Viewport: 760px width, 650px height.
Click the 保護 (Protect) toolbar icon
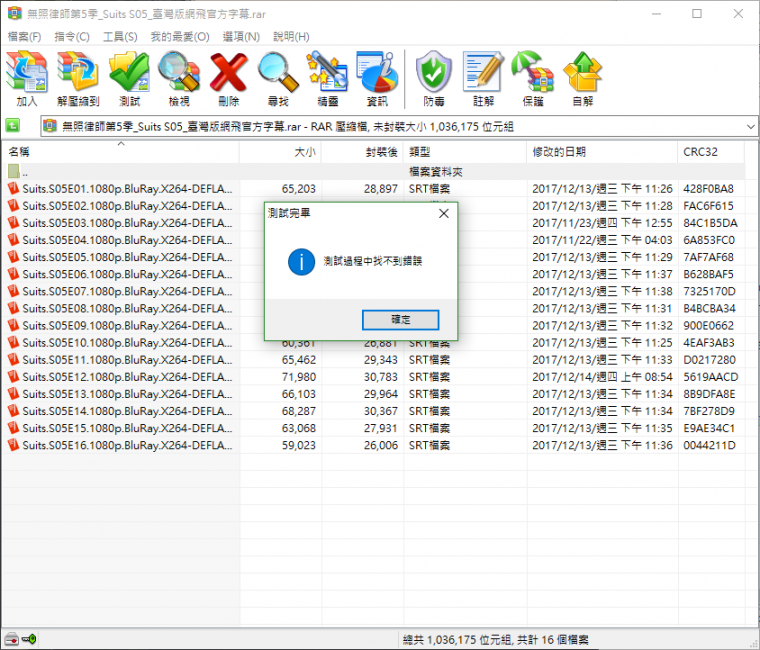533,79
